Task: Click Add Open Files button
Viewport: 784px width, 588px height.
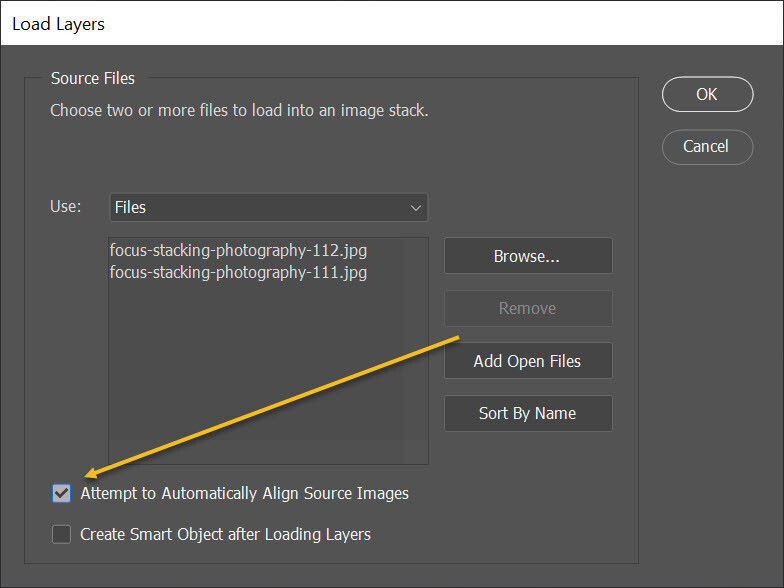Action: coord(528,360)
